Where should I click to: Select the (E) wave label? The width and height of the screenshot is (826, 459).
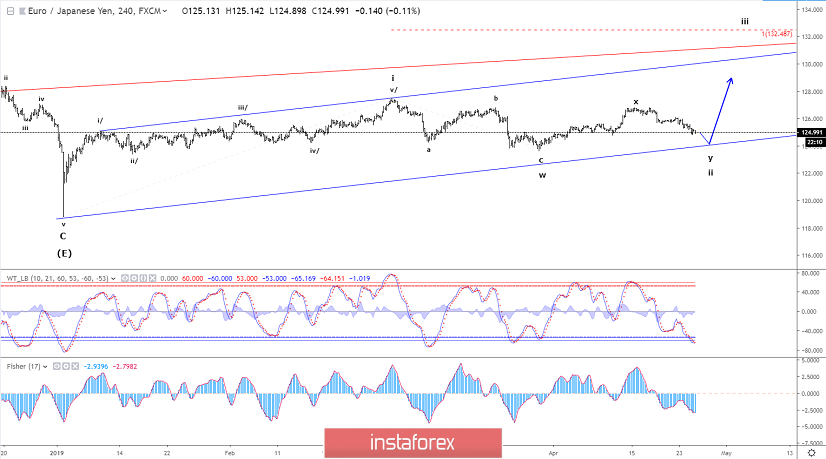[x=64, y=253]
